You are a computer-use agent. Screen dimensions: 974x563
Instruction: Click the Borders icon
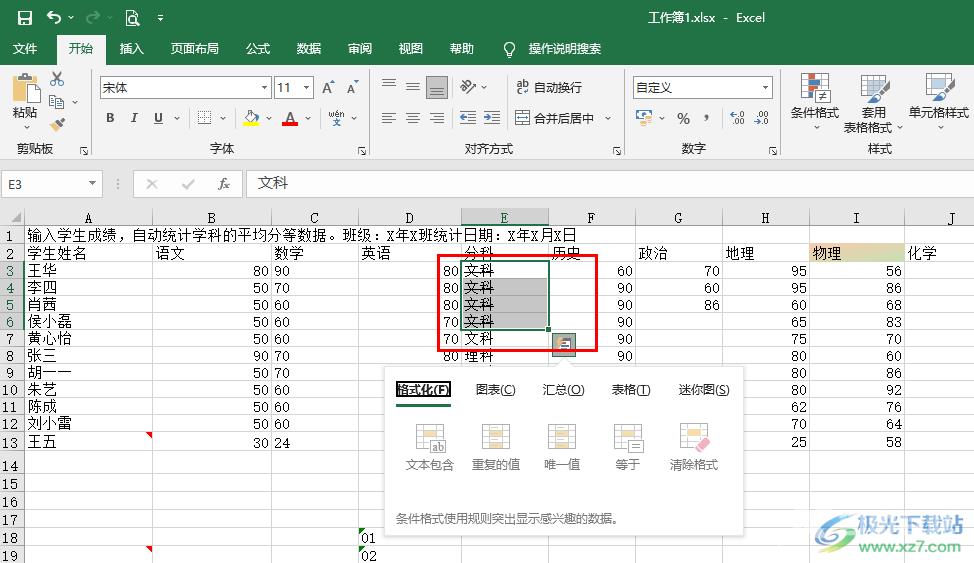pos(204,117)
